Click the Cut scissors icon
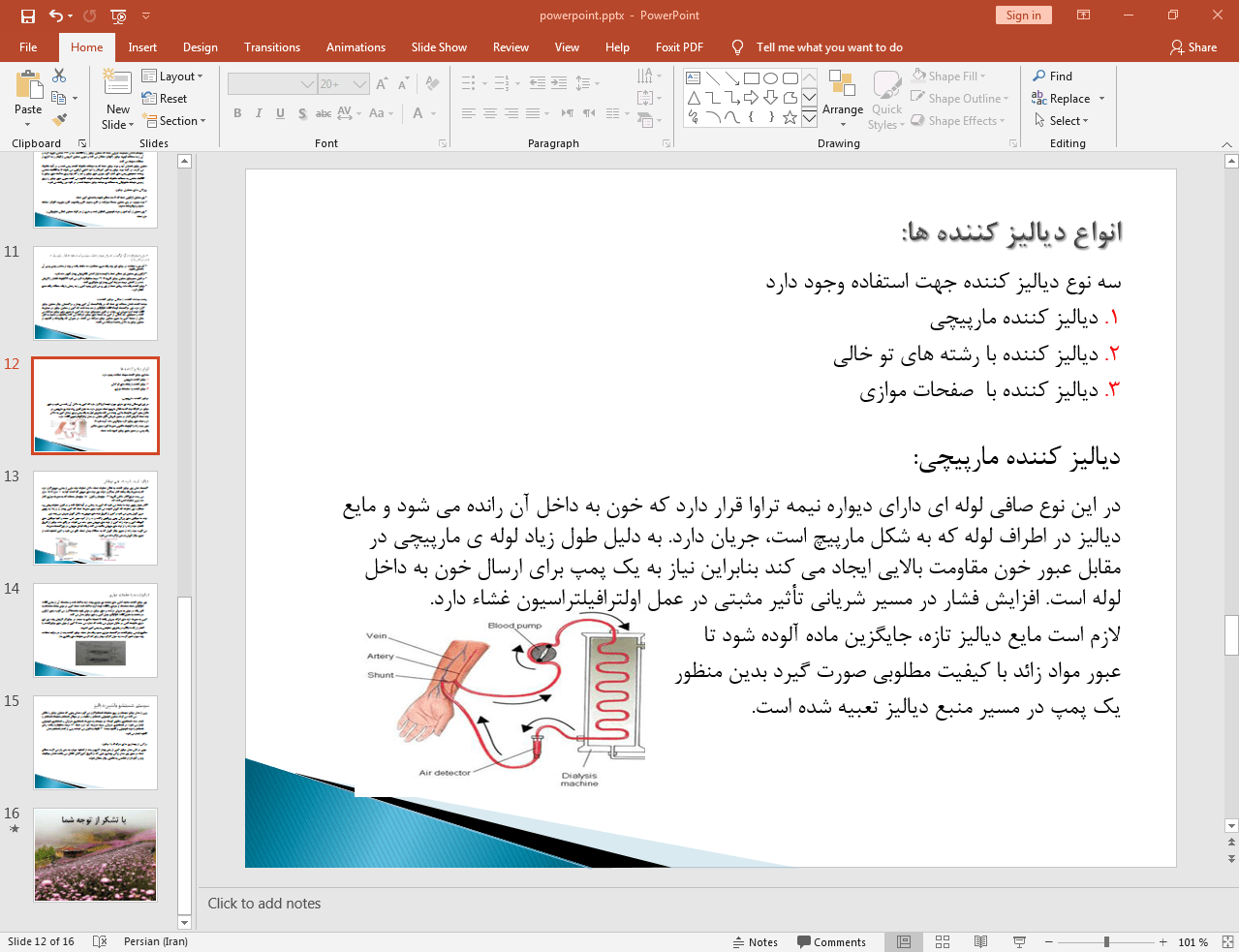 point(59,76)
